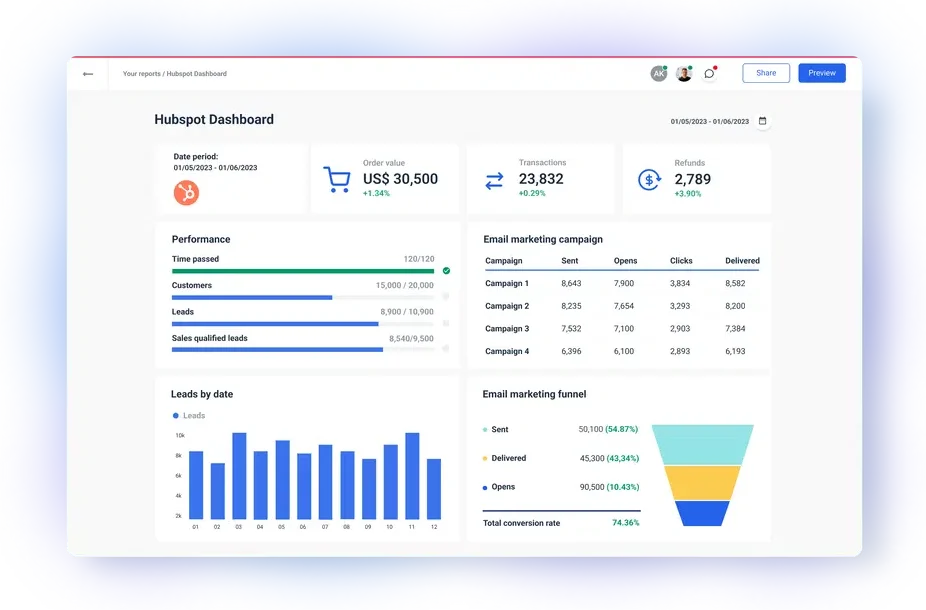Sort by the Sent column header
Screen dimensions: 926x610
570,260
